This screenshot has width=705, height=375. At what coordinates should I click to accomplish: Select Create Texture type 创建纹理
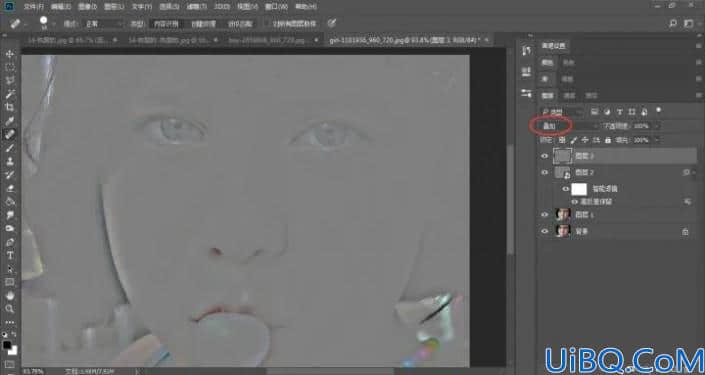click(x=203, y=24)
